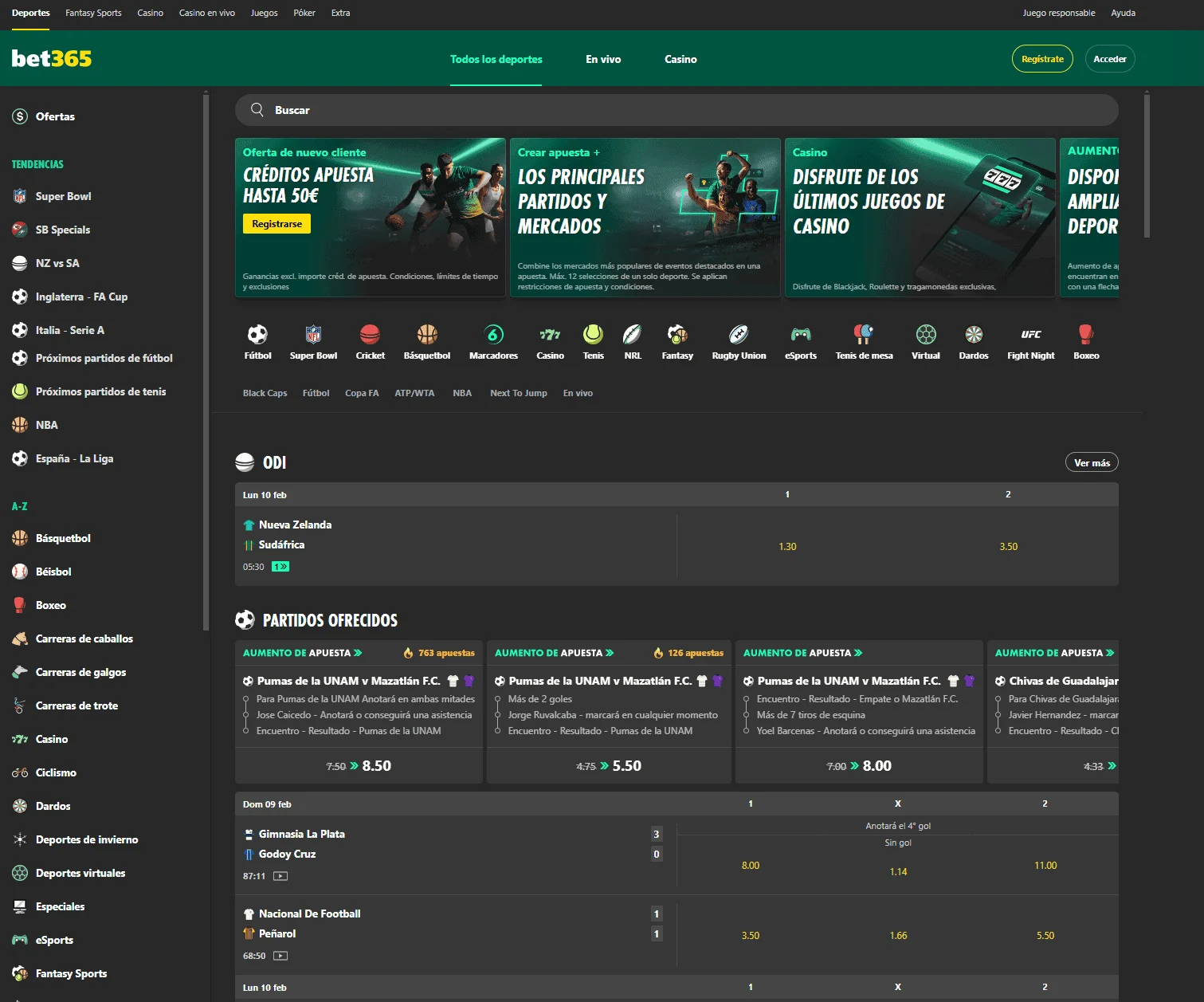Select boosted odds 8.50 bet
This screenshot has width=1204, height=1002.
pos(359,765)
